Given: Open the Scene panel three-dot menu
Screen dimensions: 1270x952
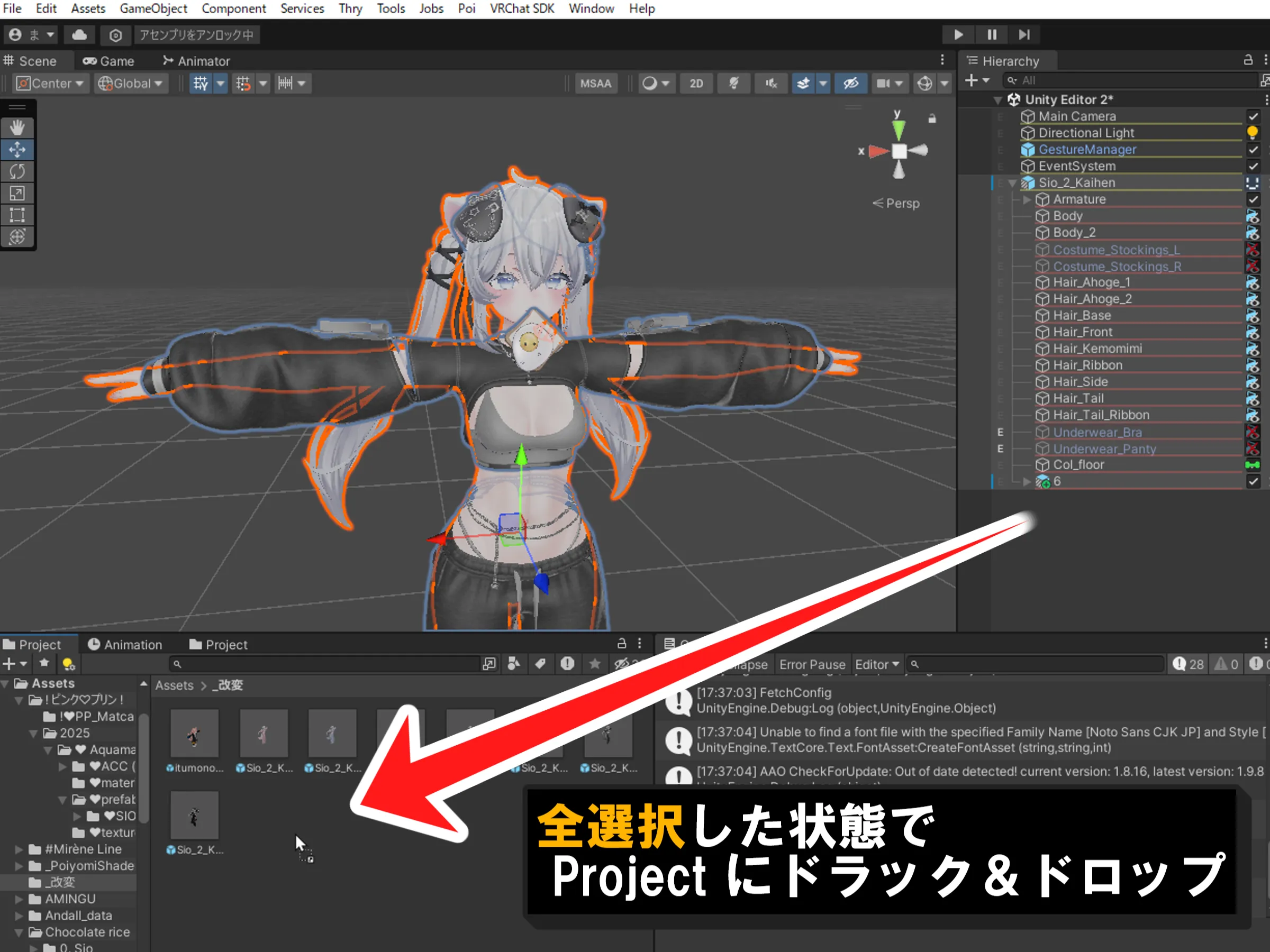Looking at the screenshot, I should (942, 60).
